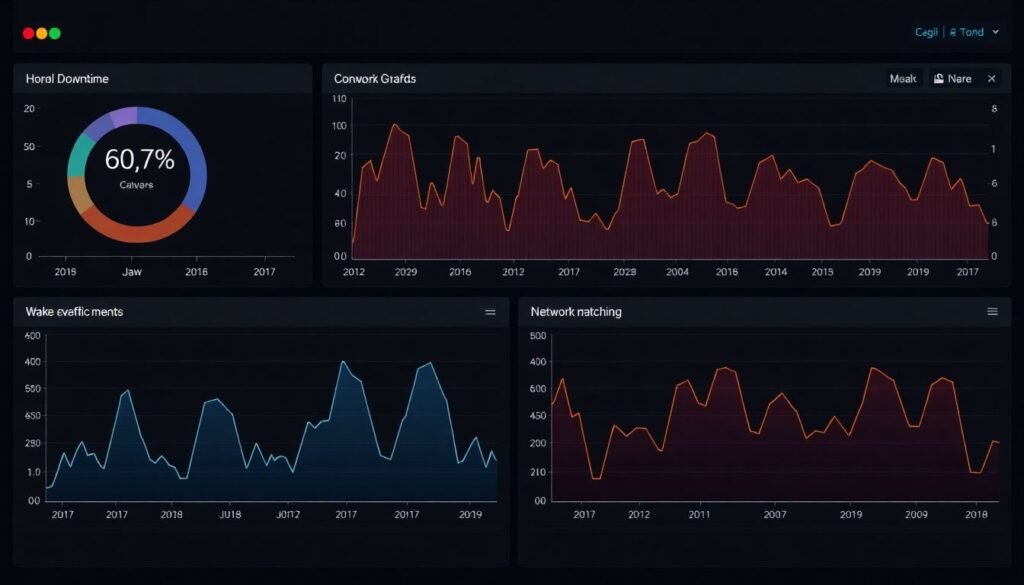1024x585 pixels.
Task: Click the yellow minimize window dot
Action: tap(41, 33)
